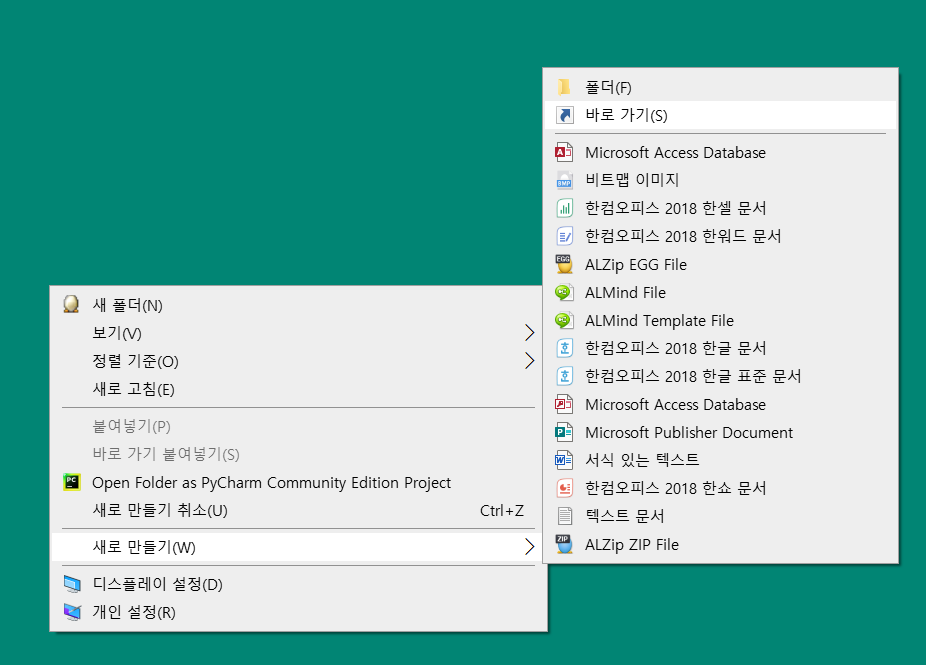The height and width of the screenshot is (665, 926).
Task: Expand the 보기(V) submenu arrow
Action: coord(529,332)
